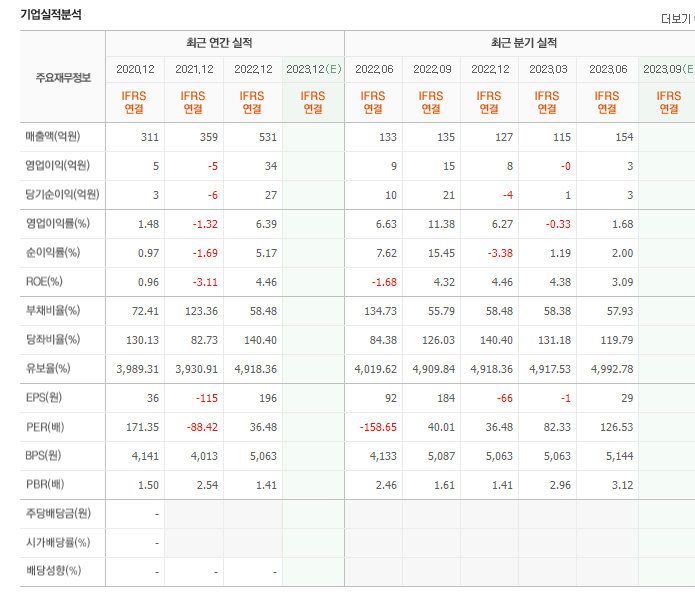Click the 순이익률(%) row label
The image size is (695, 595).
coord(53,252)
